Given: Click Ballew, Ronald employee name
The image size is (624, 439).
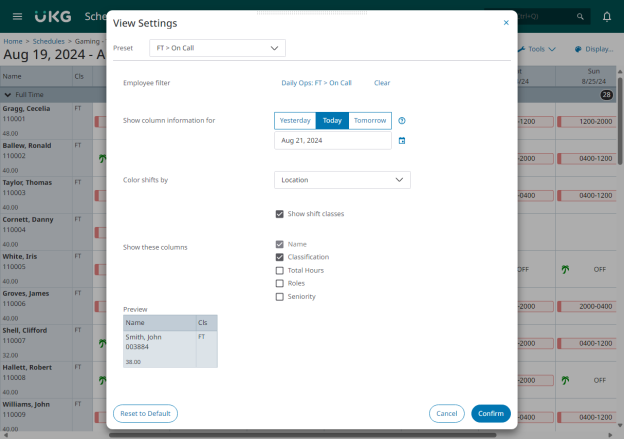Looking at the screenshot, I should (x=27, y=146).
